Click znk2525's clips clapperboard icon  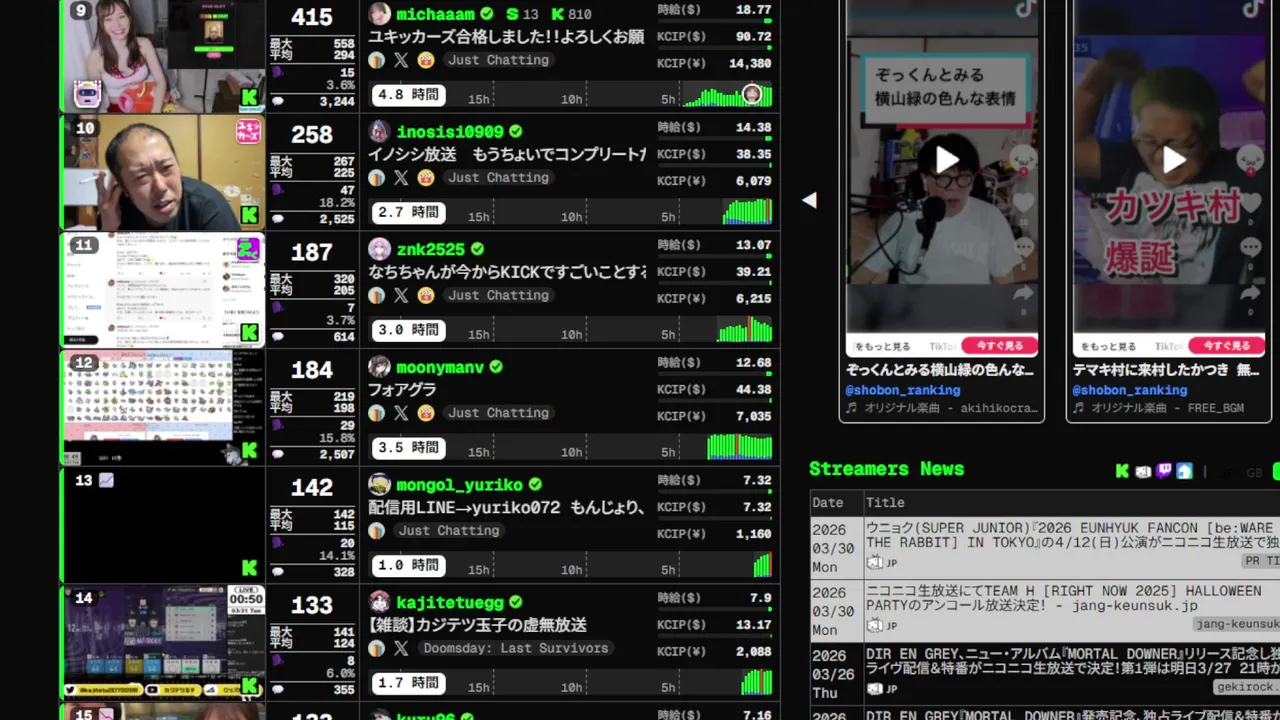426,296
